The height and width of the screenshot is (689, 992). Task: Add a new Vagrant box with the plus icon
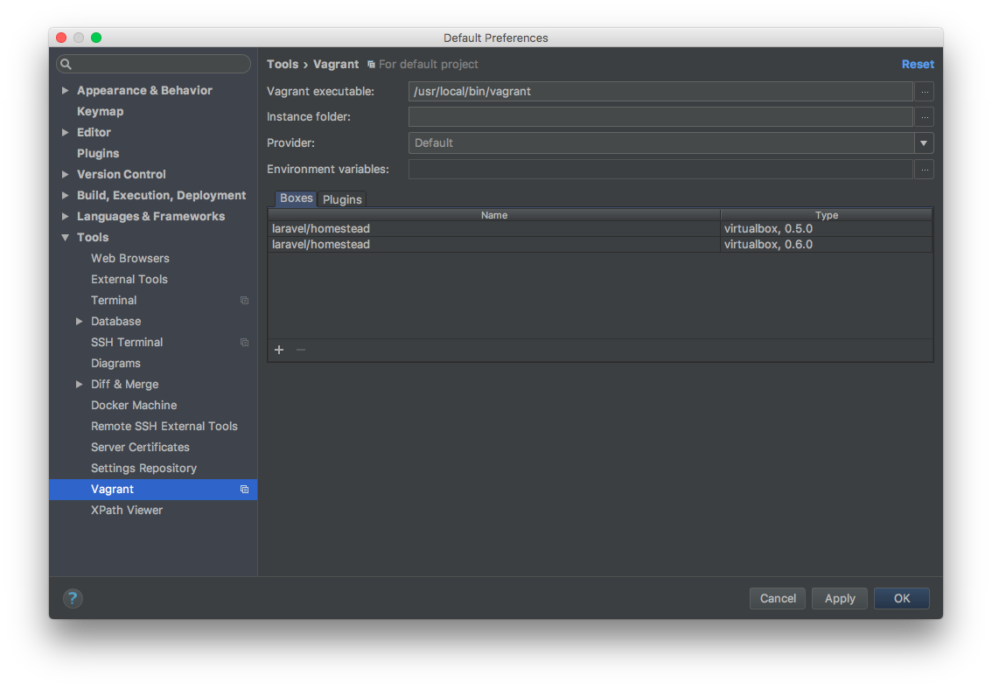click(x=279, y=350)
